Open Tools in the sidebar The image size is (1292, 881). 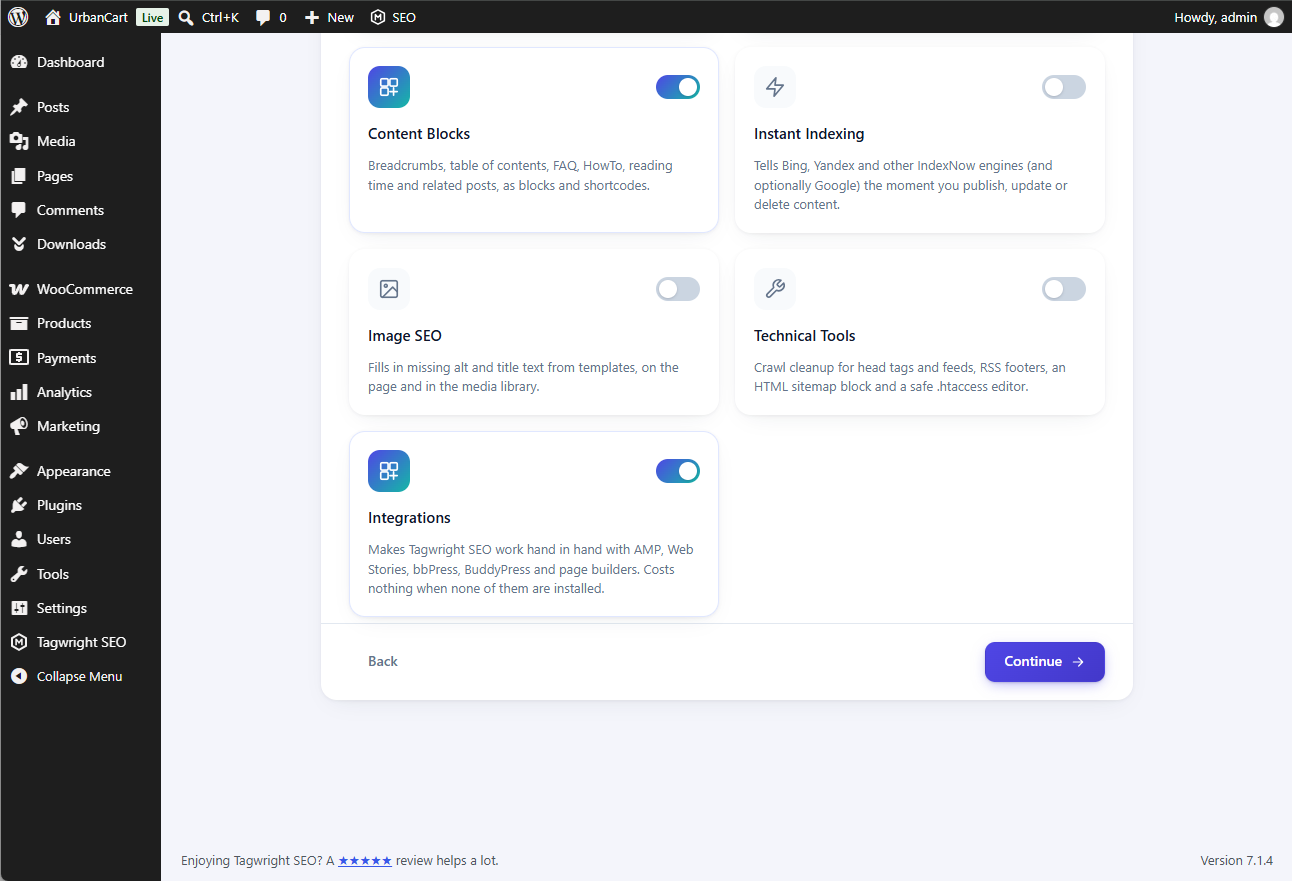pyautogui.click(x=80, y=574)
